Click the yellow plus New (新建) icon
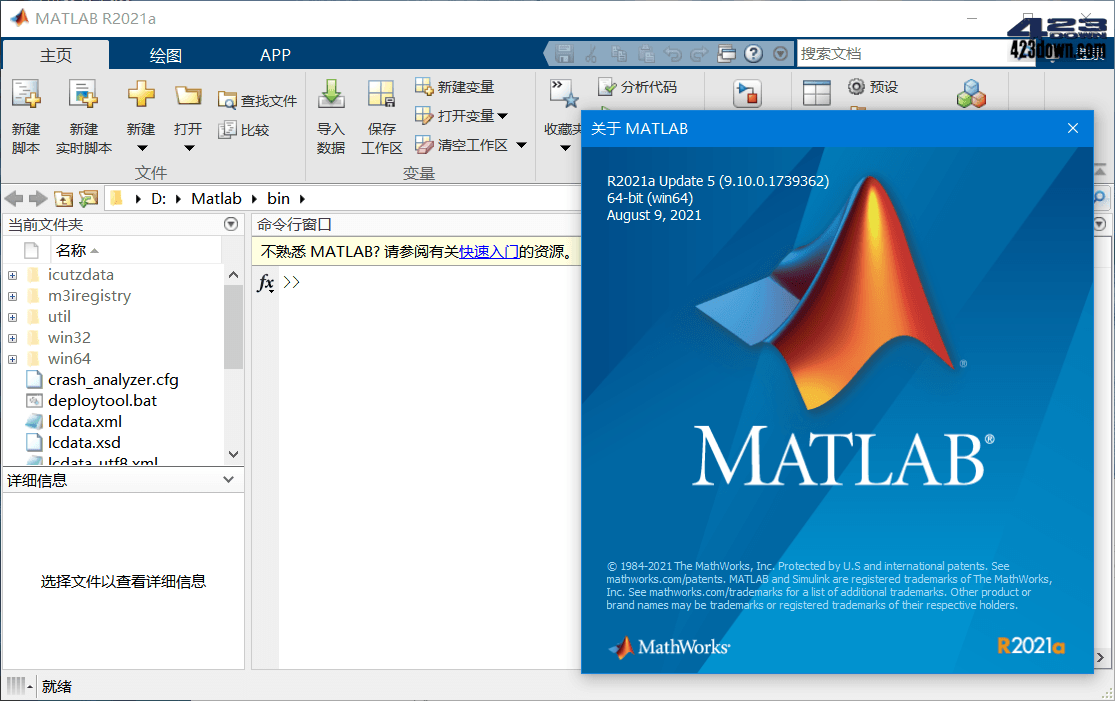 141,93
